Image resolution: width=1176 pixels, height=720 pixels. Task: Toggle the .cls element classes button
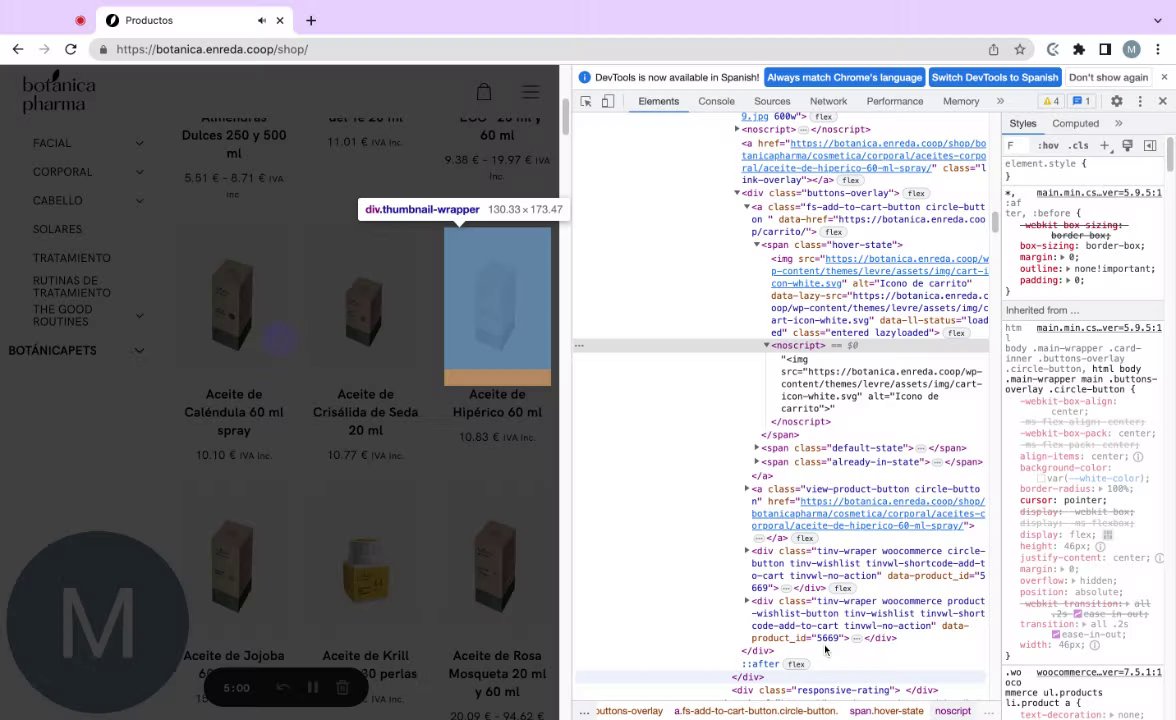tap(1078, 146)
